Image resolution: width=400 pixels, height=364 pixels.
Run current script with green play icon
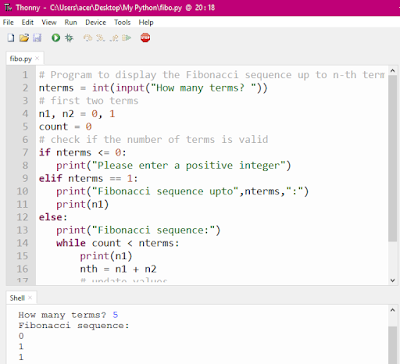56,38
